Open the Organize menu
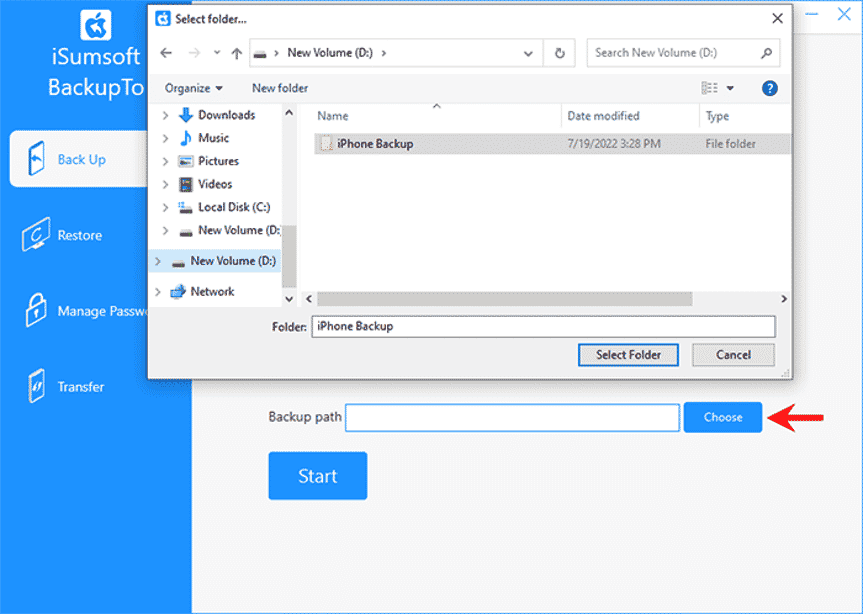Image resolution: width=864 pixels, height=614 pixels. click(x=193, y=88)
